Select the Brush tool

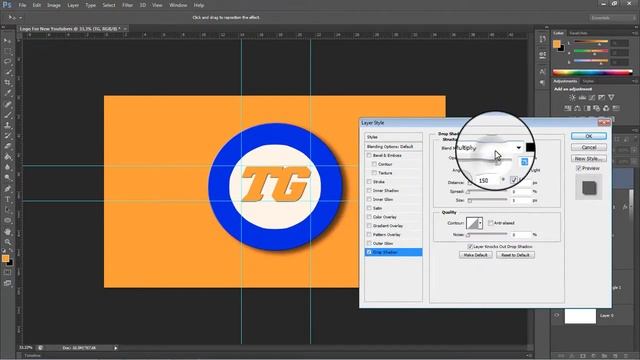click(7, 115)
